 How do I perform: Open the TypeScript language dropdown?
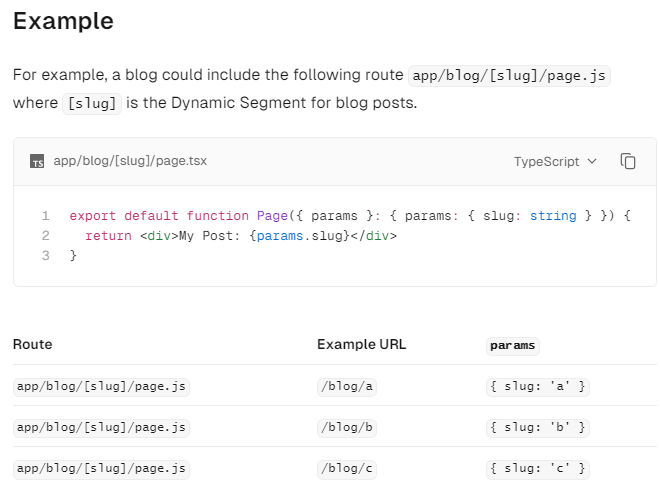(x=555, y=161)
